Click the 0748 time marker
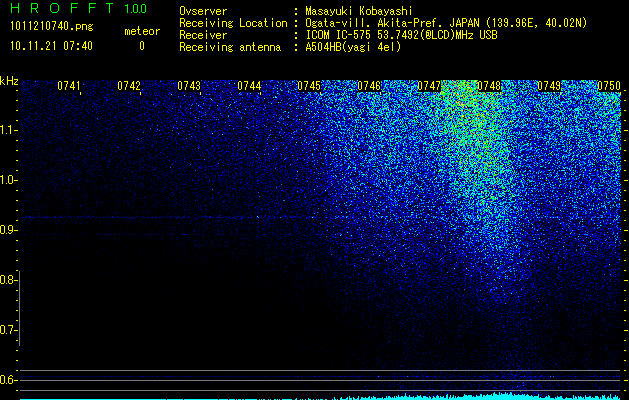Viewport: 629px width, 400px height. coord(489,86)
